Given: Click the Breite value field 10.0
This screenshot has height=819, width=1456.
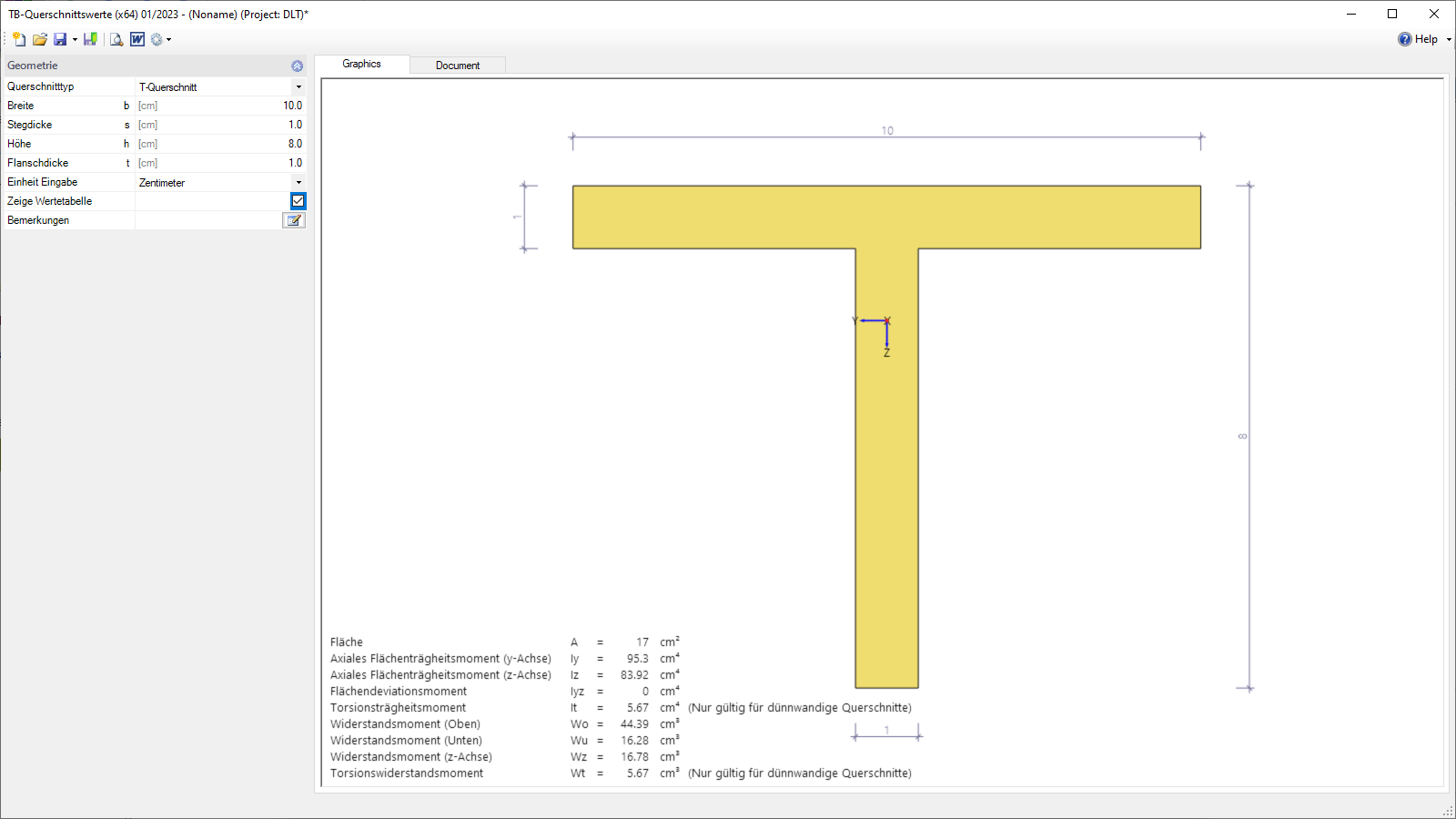Looking at the screenshot, I should click(x=221, y=106).
